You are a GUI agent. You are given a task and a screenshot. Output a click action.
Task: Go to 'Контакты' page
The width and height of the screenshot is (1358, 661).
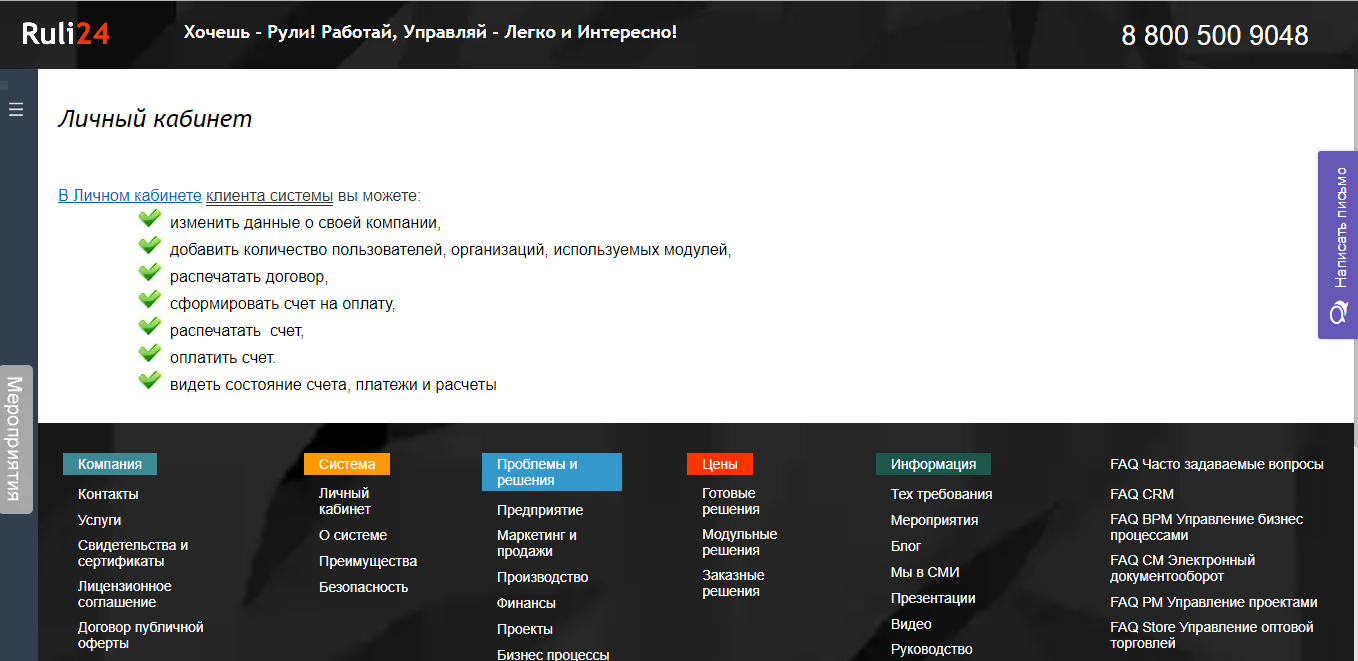(108, 494)
